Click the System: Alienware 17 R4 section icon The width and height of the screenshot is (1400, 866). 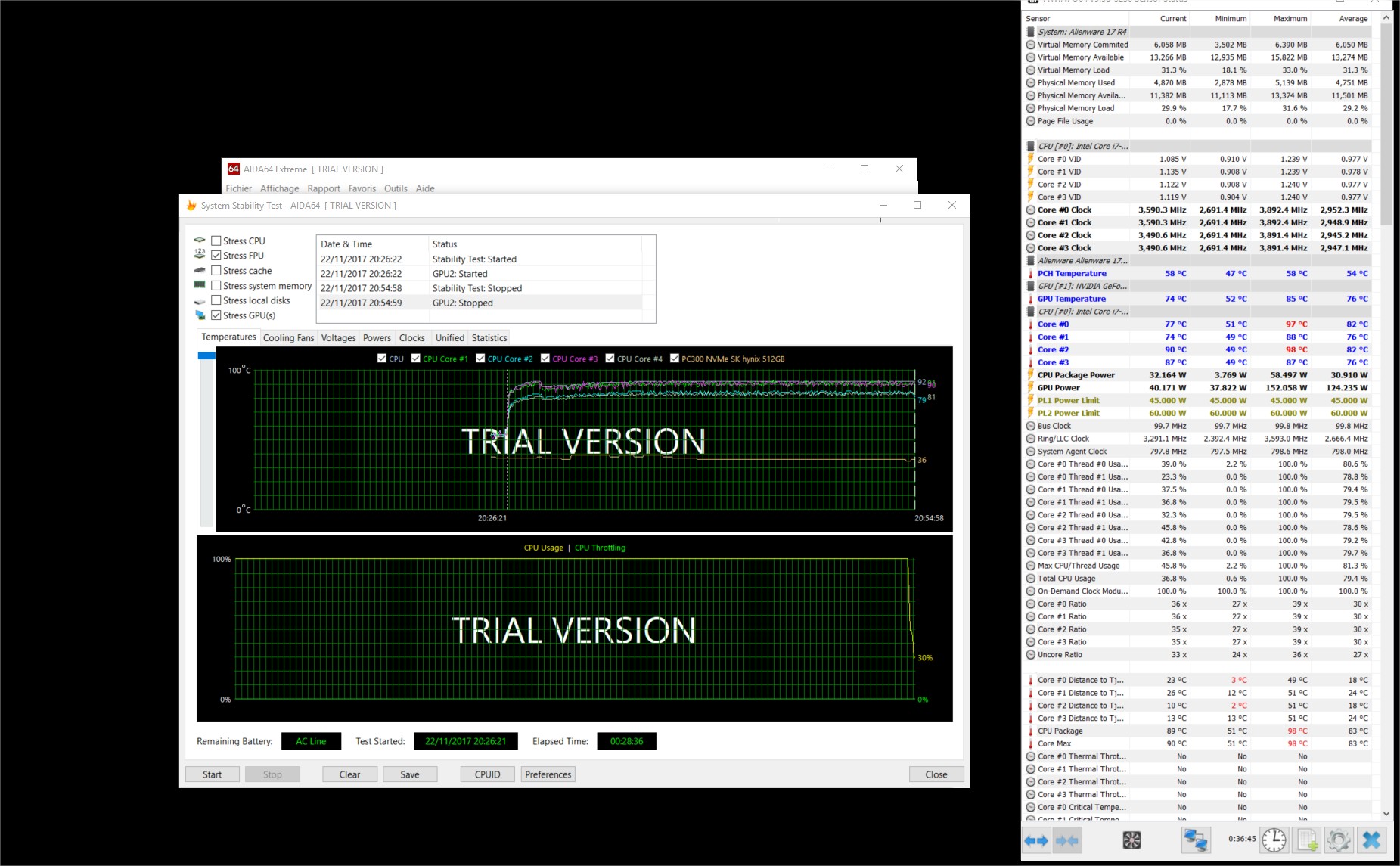click(1030, 32)
